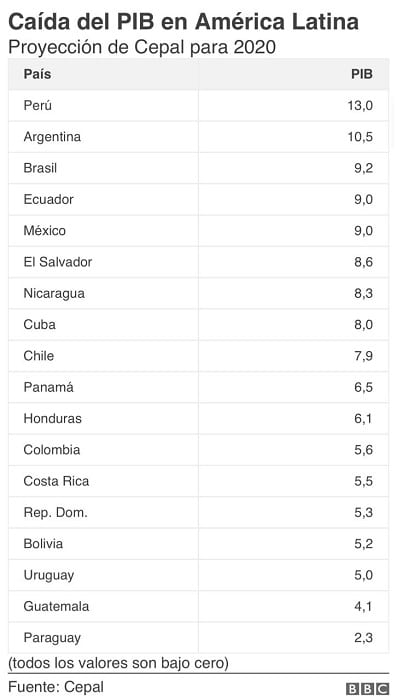Select the PIB column header
The height and width of the screenshot is (700, 397).
coord(362,74)
